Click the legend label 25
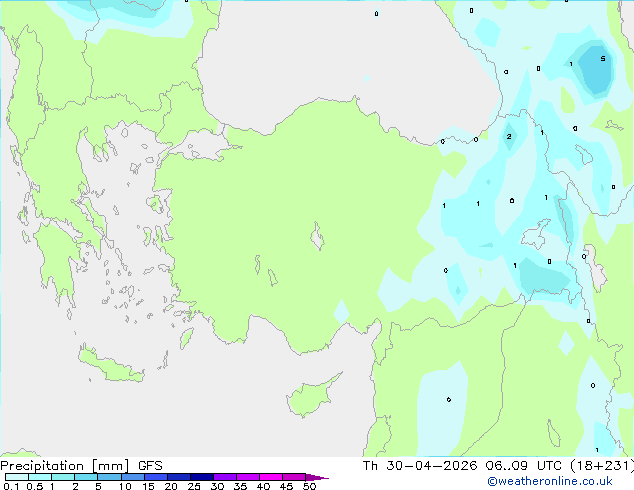 [194, 486]
